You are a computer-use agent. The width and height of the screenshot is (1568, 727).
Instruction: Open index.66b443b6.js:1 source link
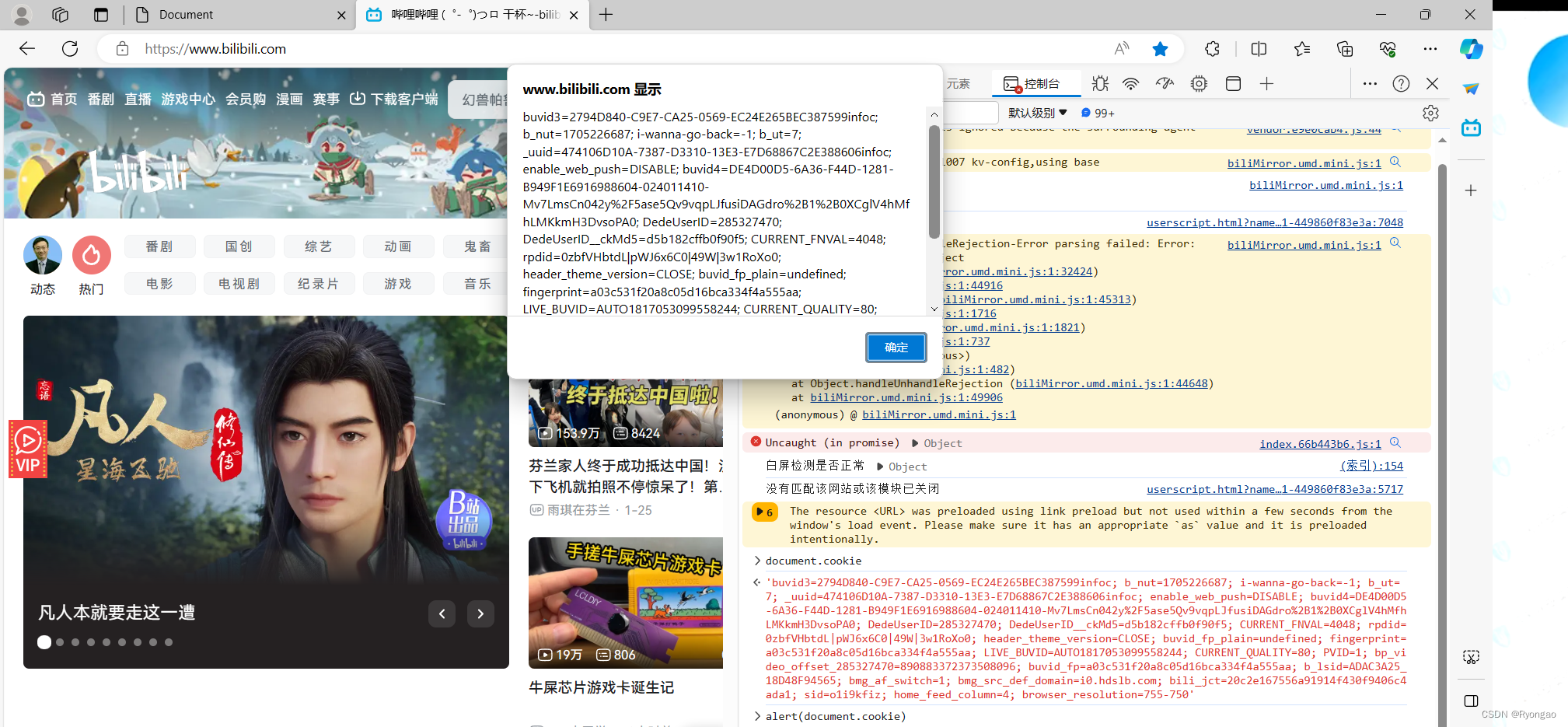[1320, 444]
